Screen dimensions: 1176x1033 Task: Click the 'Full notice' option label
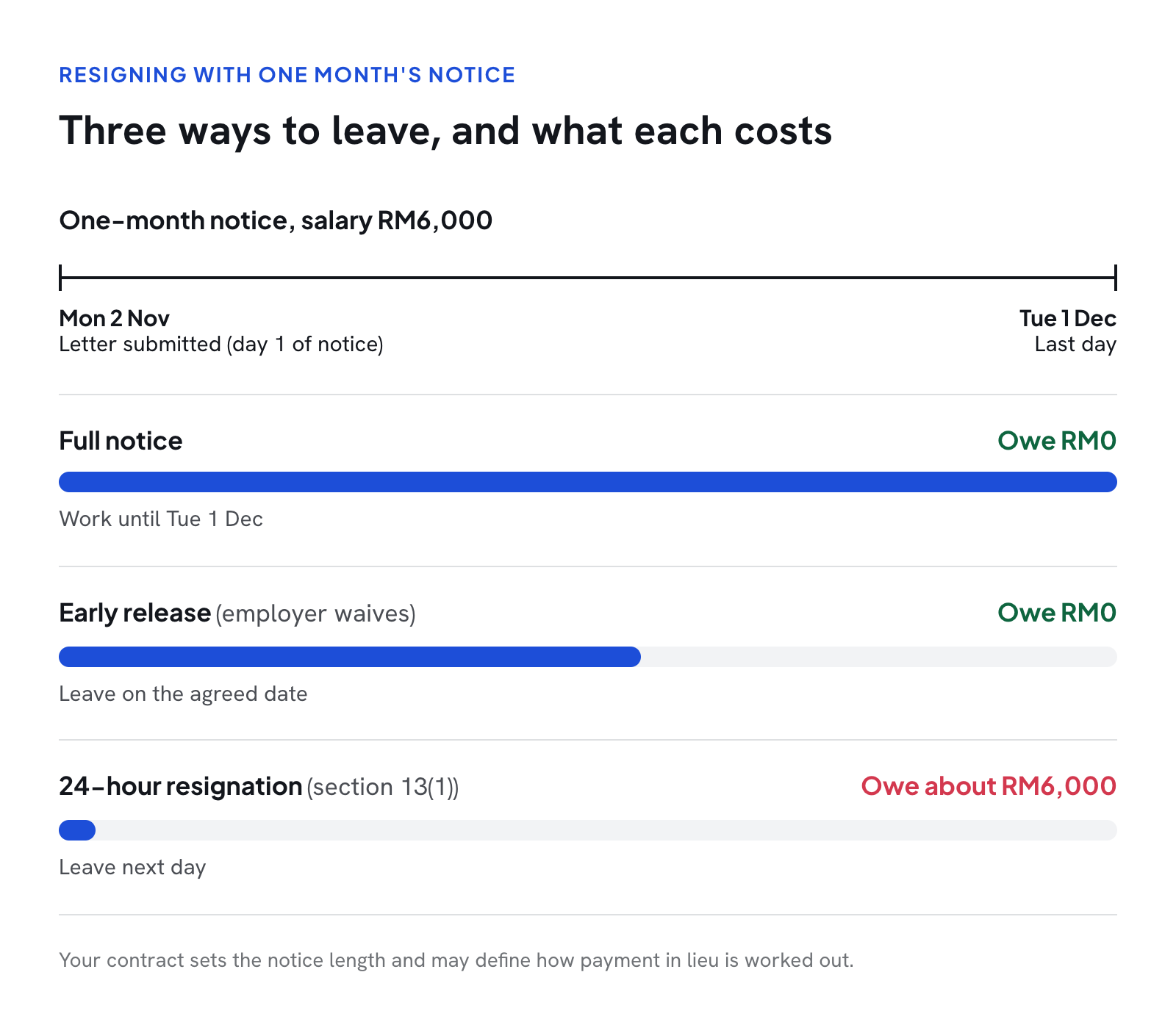pyautogui.click(x=121, y=441)
